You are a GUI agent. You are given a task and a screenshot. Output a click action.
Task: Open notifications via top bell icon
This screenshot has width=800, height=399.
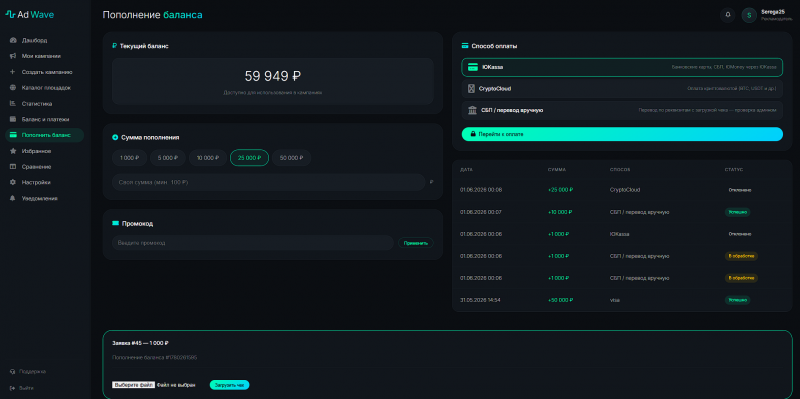point(728,15)
